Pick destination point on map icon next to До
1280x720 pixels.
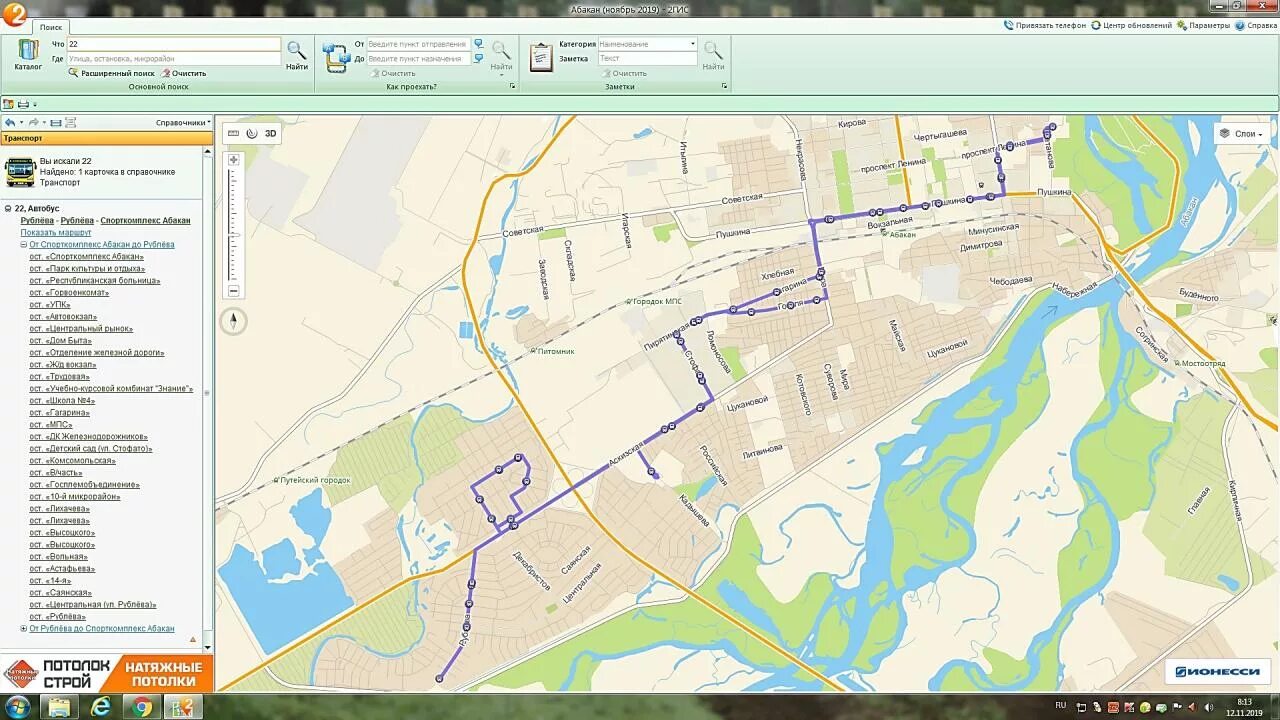click(x=479, y=58)
